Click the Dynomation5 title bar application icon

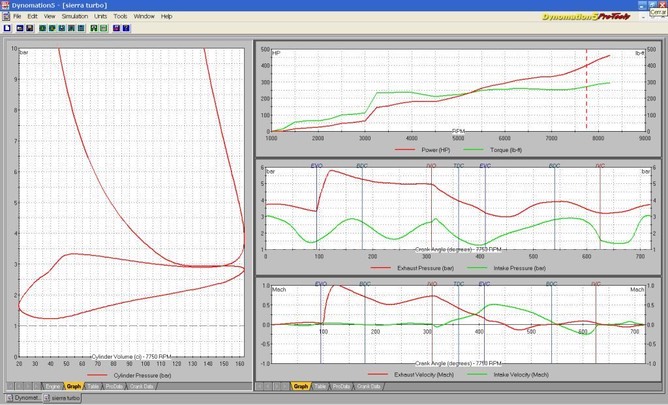click(5, 5)
